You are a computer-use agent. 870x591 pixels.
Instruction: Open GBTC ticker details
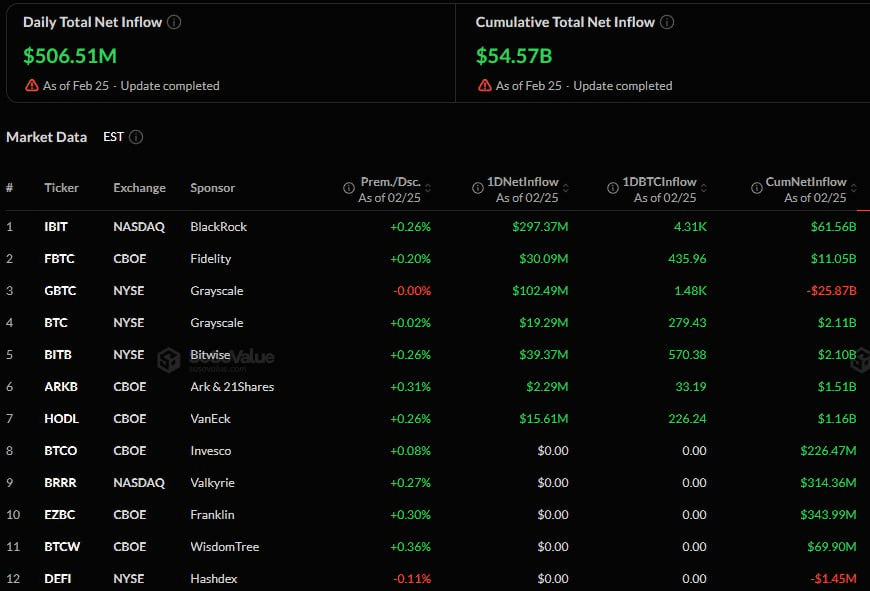click(x=58, y=291)
